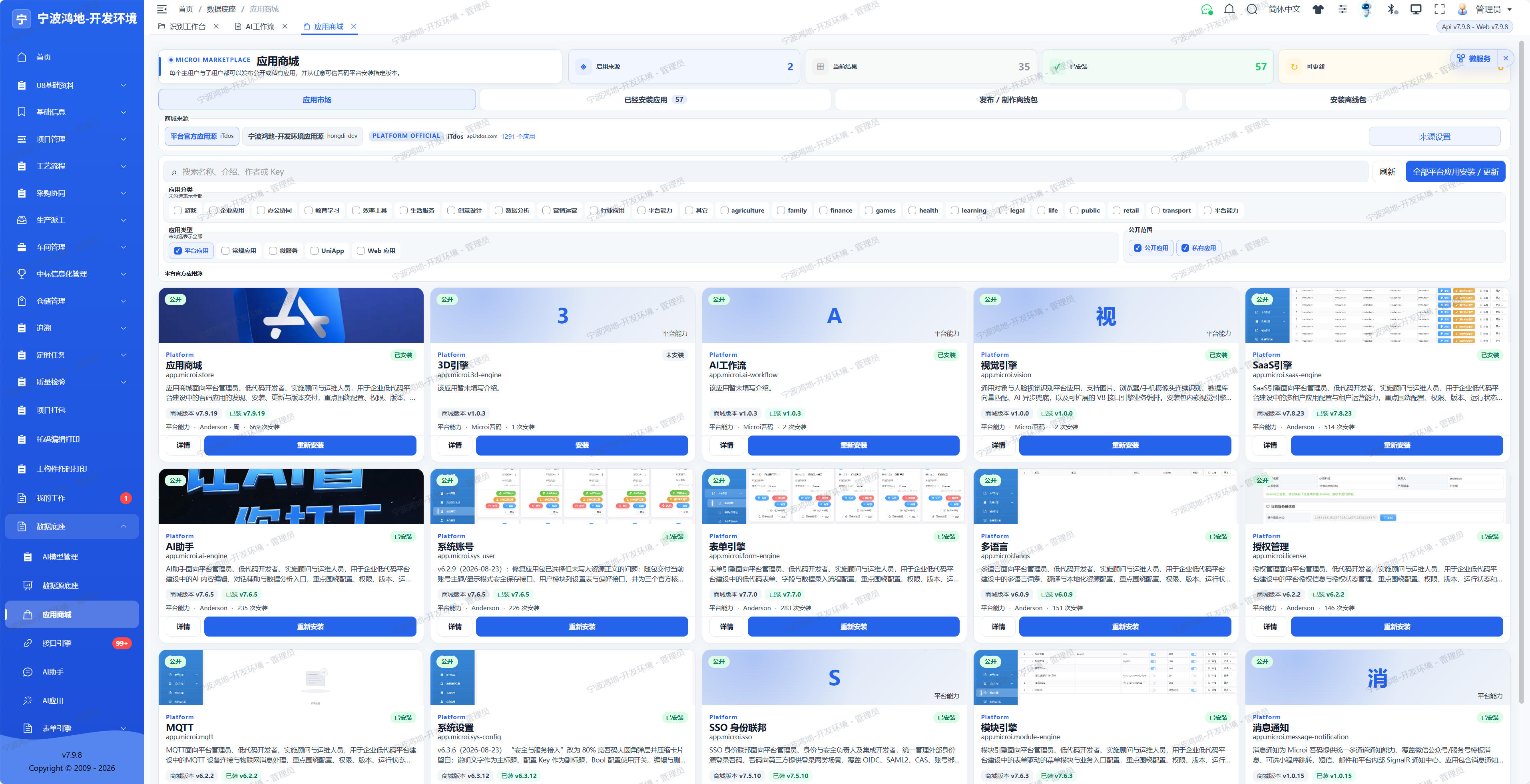The image size is (1530, 784).
Task: Uncheck the 私有应用 scope checkbox
Action: pos(1185,248)
